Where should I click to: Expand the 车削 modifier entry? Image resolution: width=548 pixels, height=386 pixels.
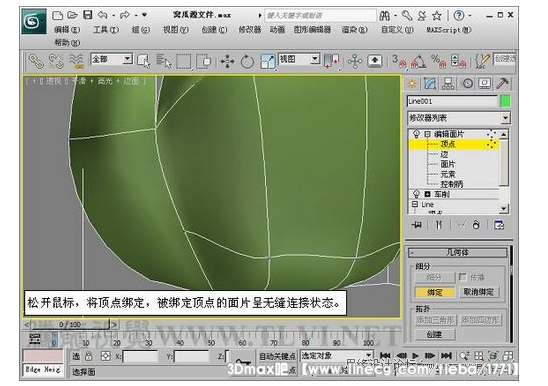point(427,194)
